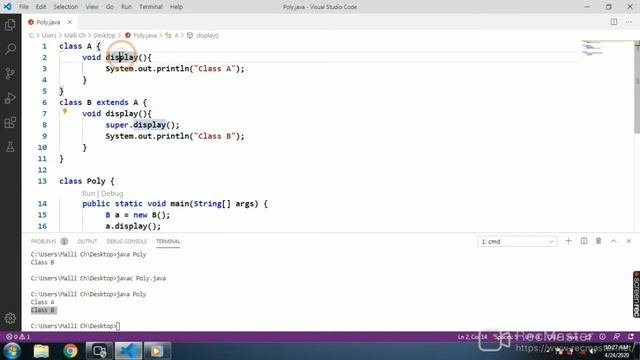640x360 pixels.
Task: Open the terminal selector '1: cmd' dropdown
Action: click(517, 242)
